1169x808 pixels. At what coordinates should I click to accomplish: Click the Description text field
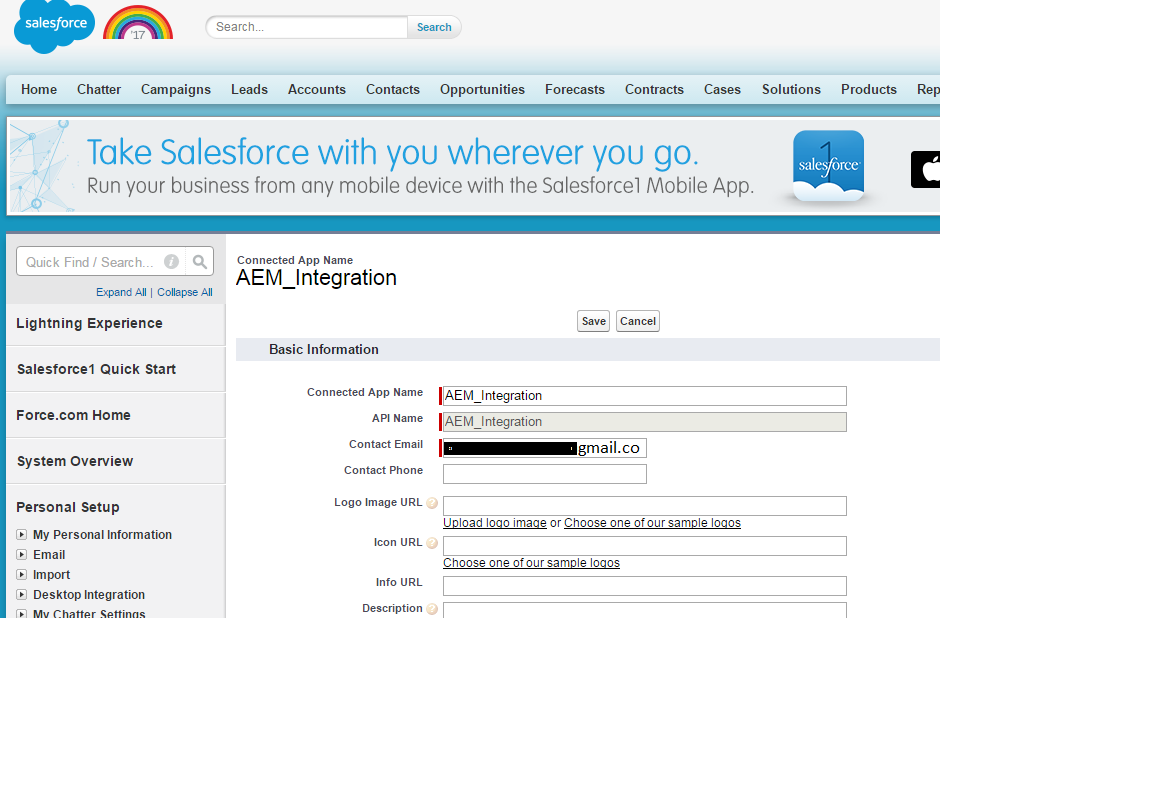(x=645, y=610)
